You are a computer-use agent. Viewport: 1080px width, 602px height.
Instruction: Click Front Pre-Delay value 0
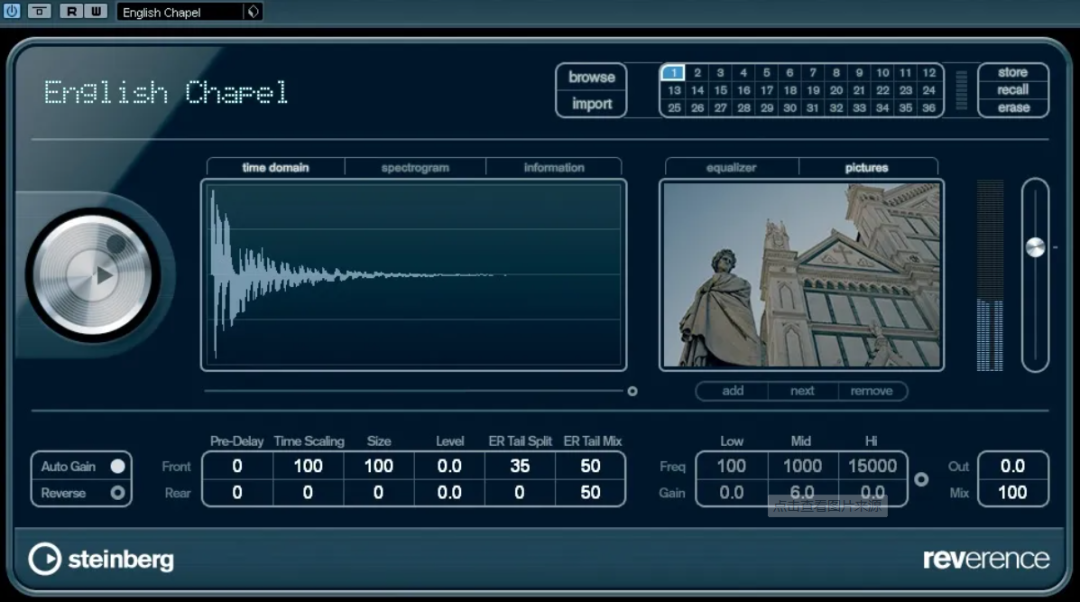pos(237,466)
